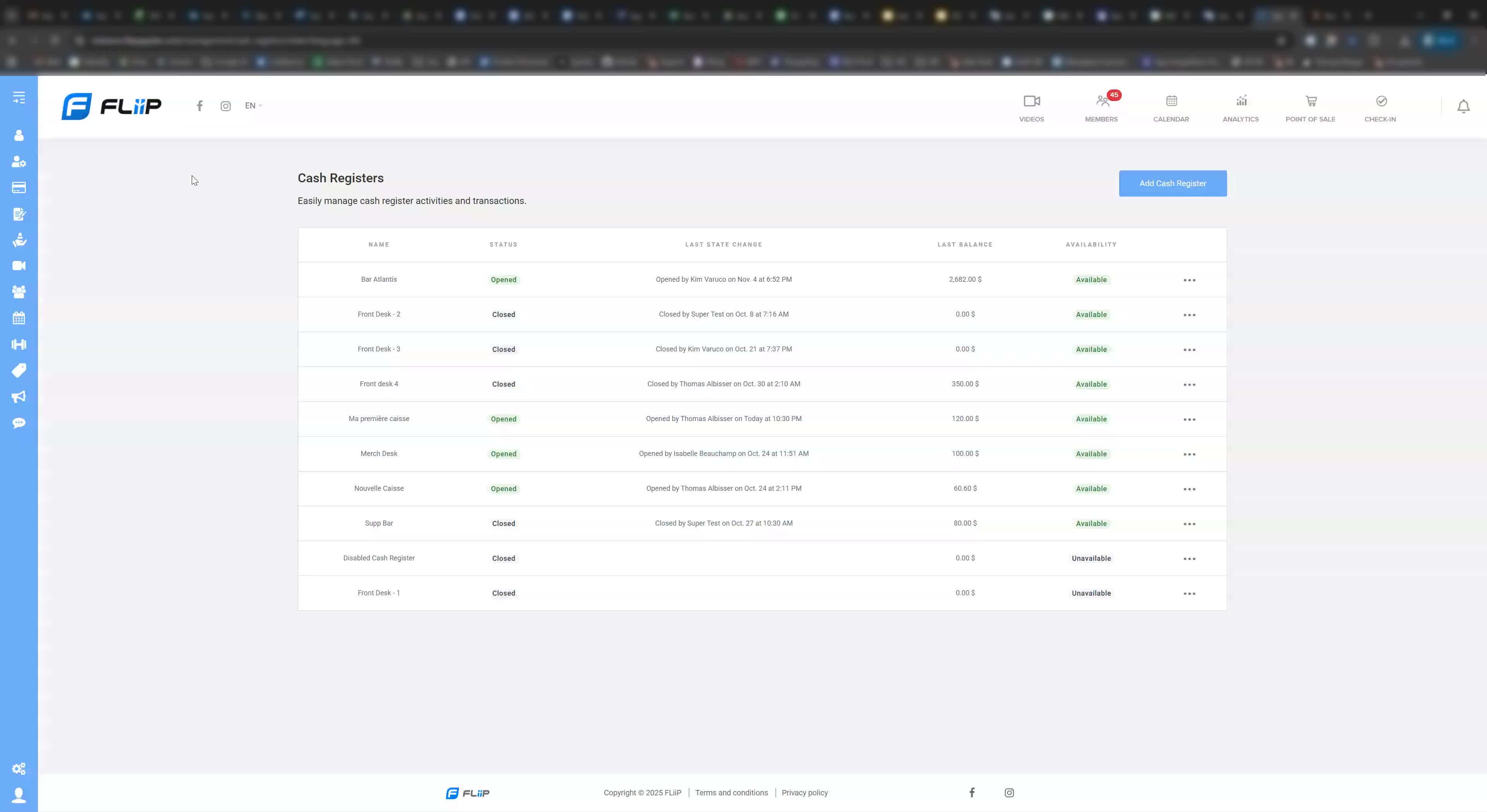1487x812 pixels.
Task: Click the user with gear sidebar icon
Action: [x=19, y=162]
